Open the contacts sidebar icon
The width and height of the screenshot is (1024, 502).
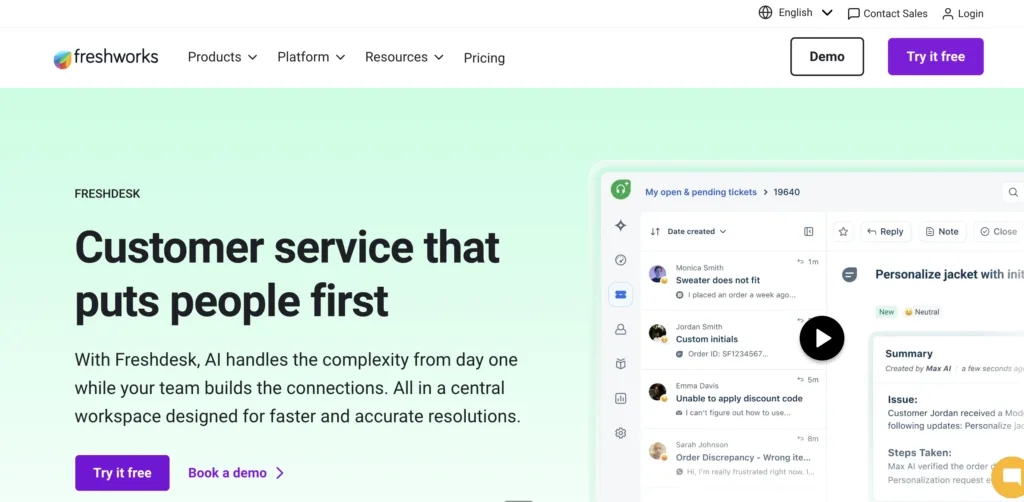click(x=620, y=330)
